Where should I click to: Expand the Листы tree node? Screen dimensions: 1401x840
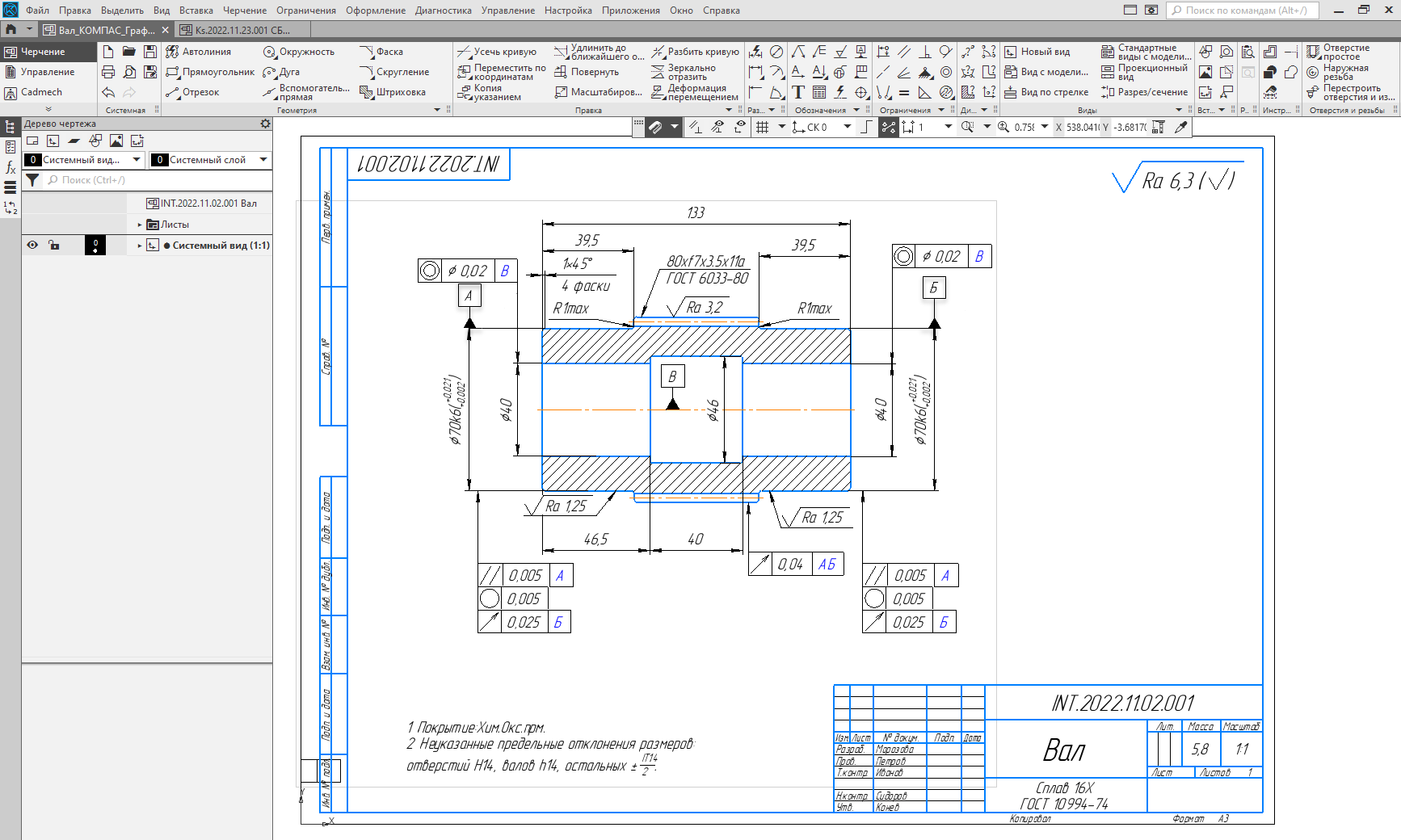(x=140, y=225)
